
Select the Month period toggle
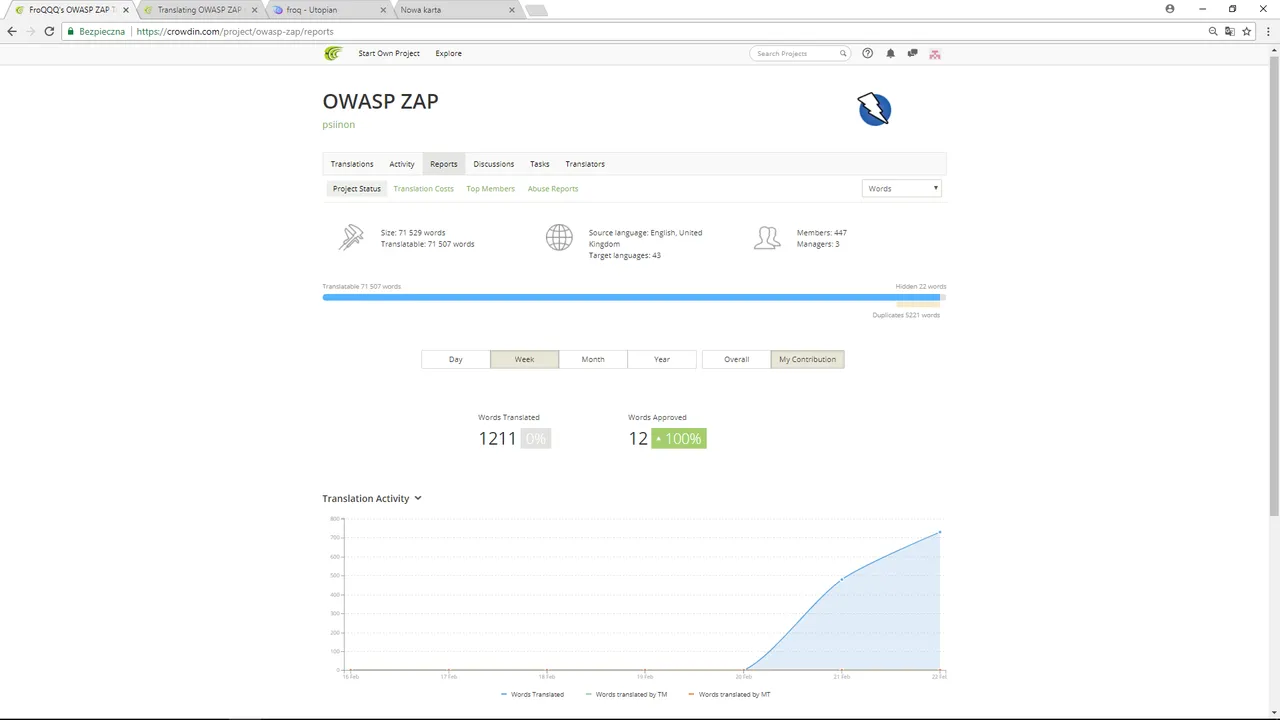(x=593, y=359)
